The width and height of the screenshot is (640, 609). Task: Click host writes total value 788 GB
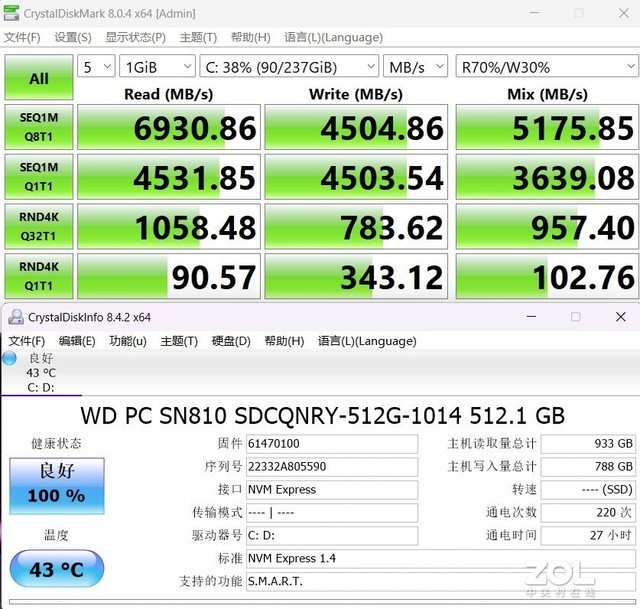(588, 467)
